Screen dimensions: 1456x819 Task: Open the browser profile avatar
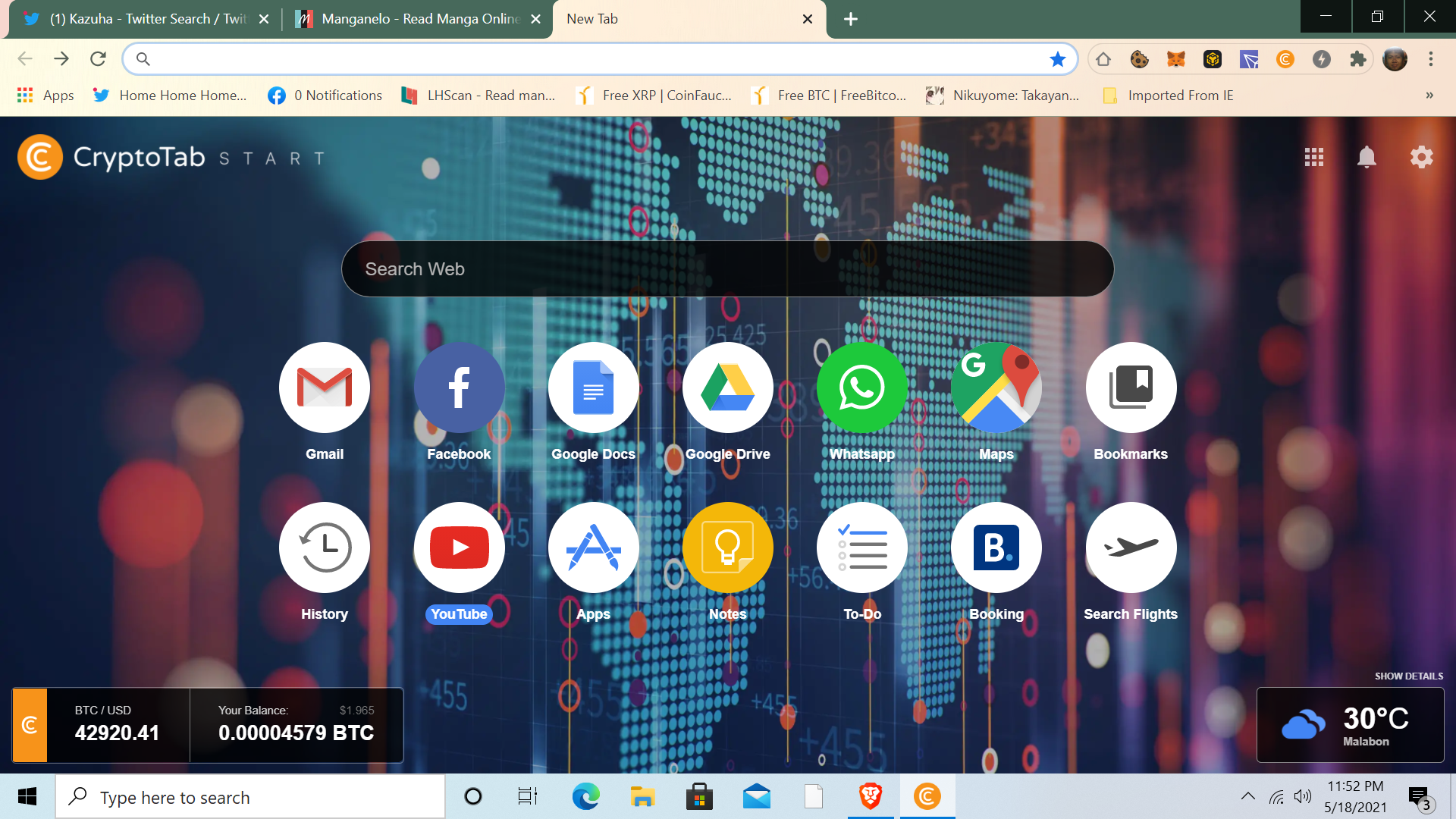1395,59
